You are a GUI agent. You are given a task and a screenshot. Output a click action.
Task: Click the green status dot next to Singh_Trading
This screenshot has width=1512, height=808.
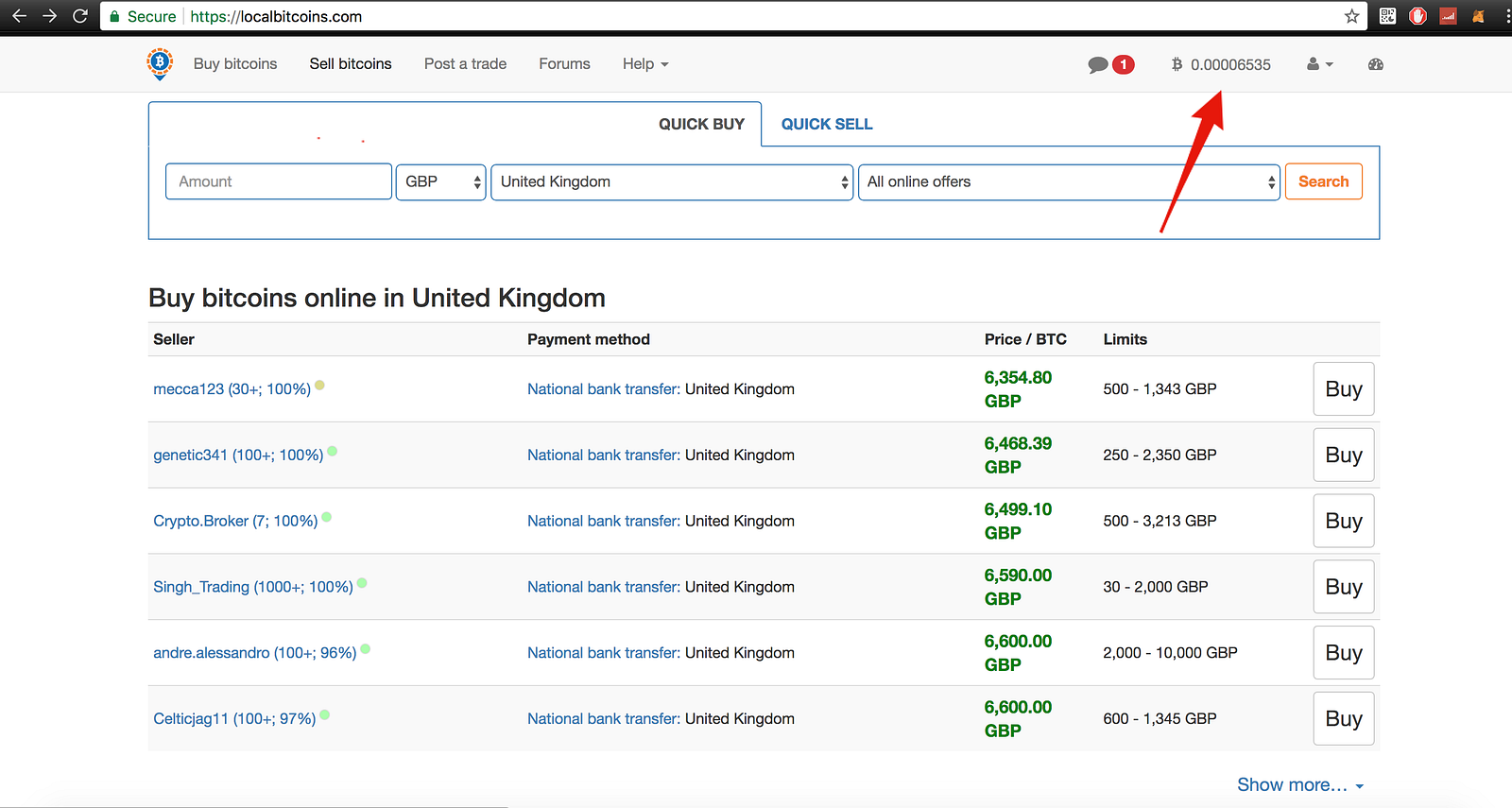tap(362, 583)
